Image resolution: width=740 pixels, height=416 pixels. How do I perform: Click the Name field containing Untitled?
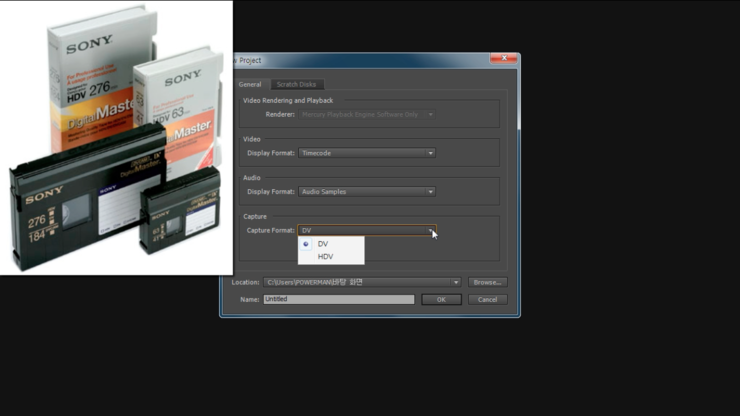339,299
